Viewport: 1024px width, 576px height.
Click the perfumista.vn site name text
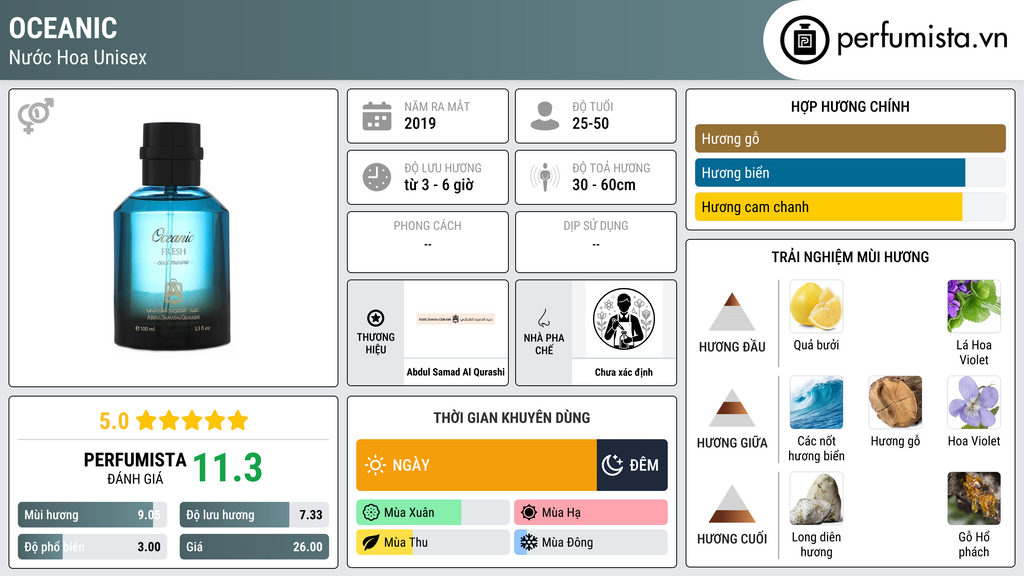coord(922,39)
